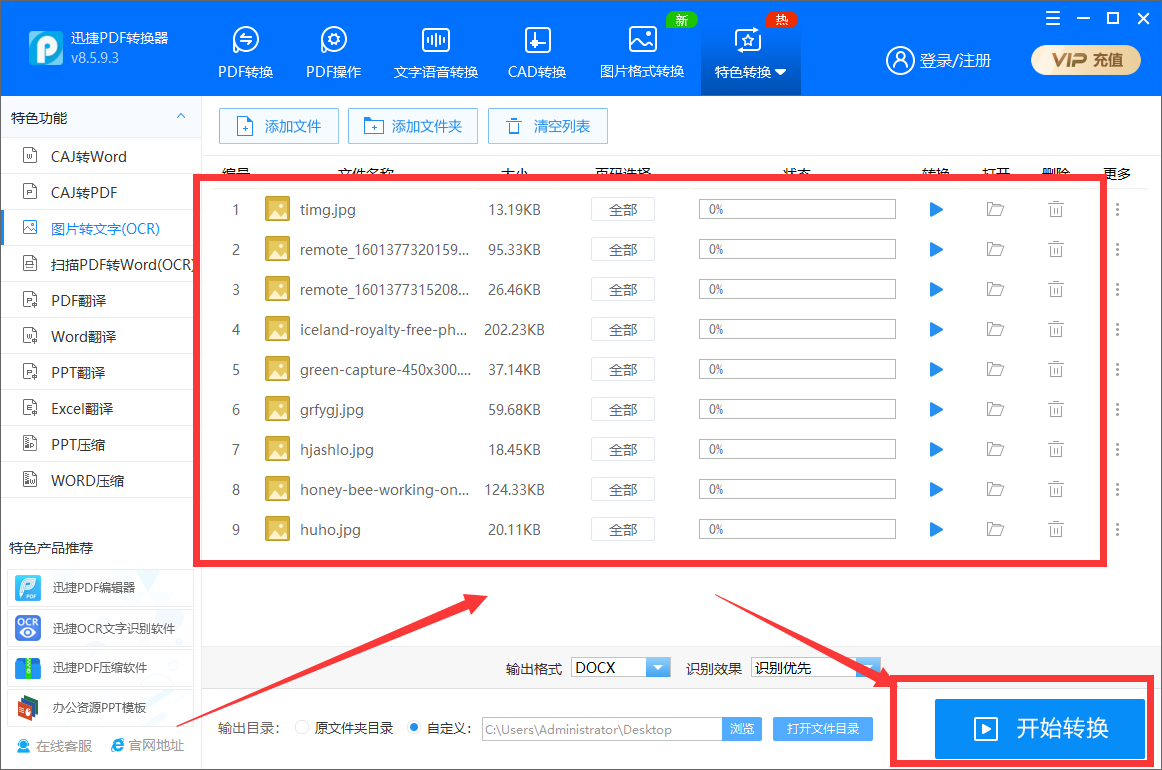
Task: Switch to 文字语音转换 tab
Action: click(436, 52)
